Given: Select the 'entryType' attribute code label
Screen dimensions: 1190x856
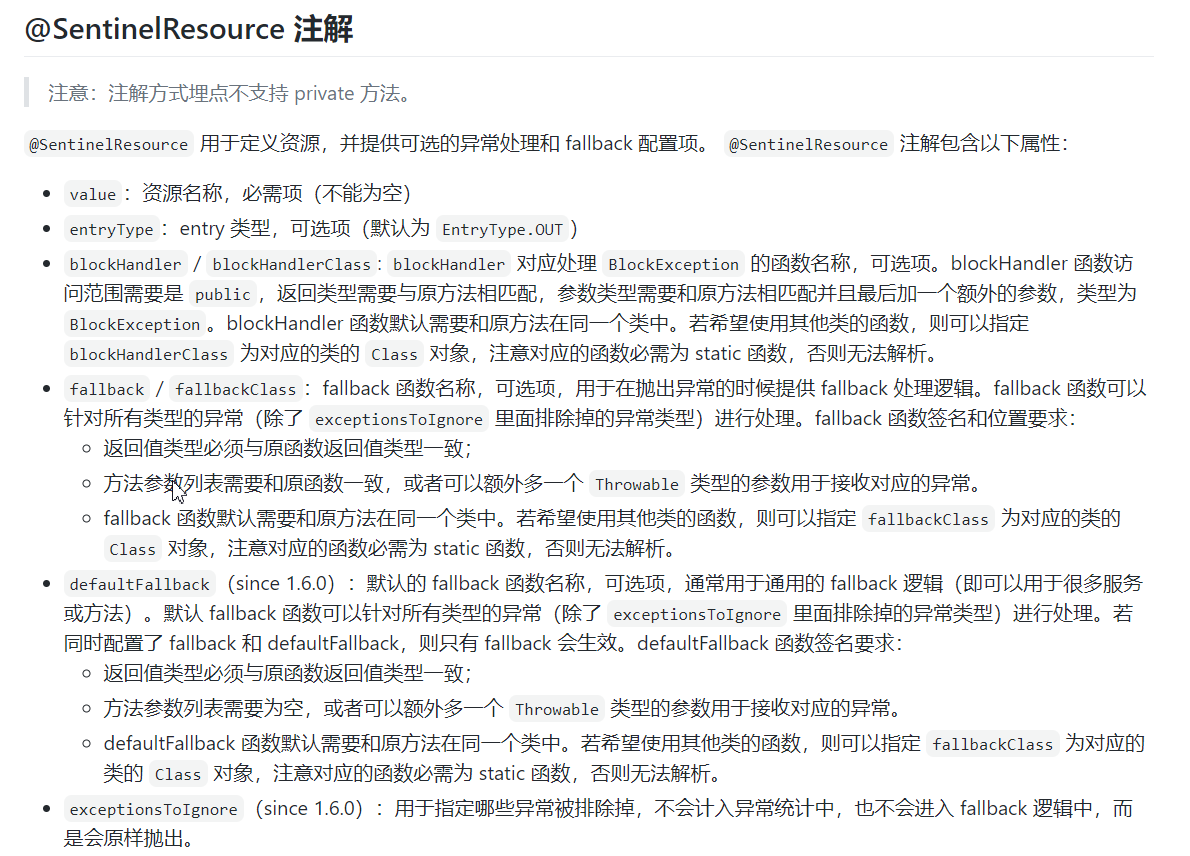Looking at the screenshot, I should click(x=112, y=229).
